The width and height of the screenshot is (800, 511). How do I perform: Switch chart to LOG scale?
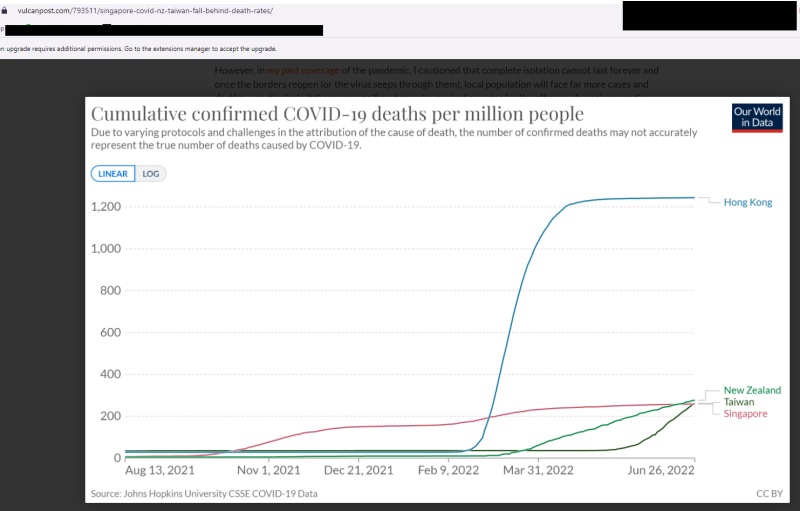point(150,173)
